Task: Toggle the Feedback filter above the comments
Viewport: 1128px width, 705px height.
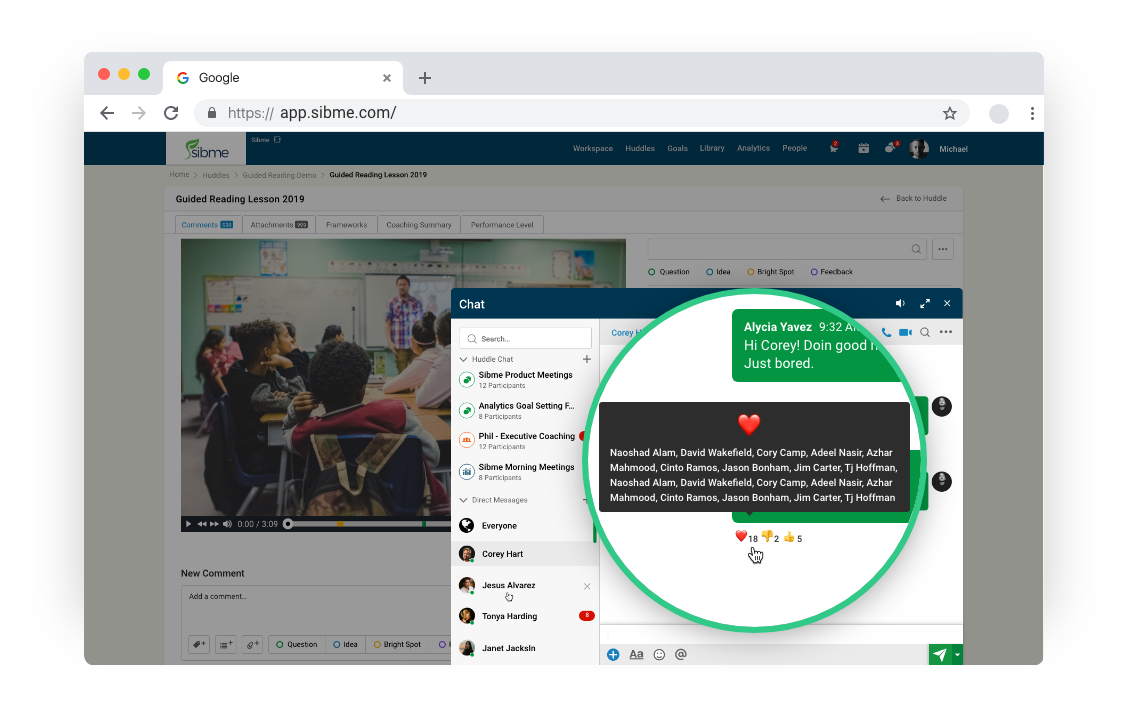Action: 832,272
